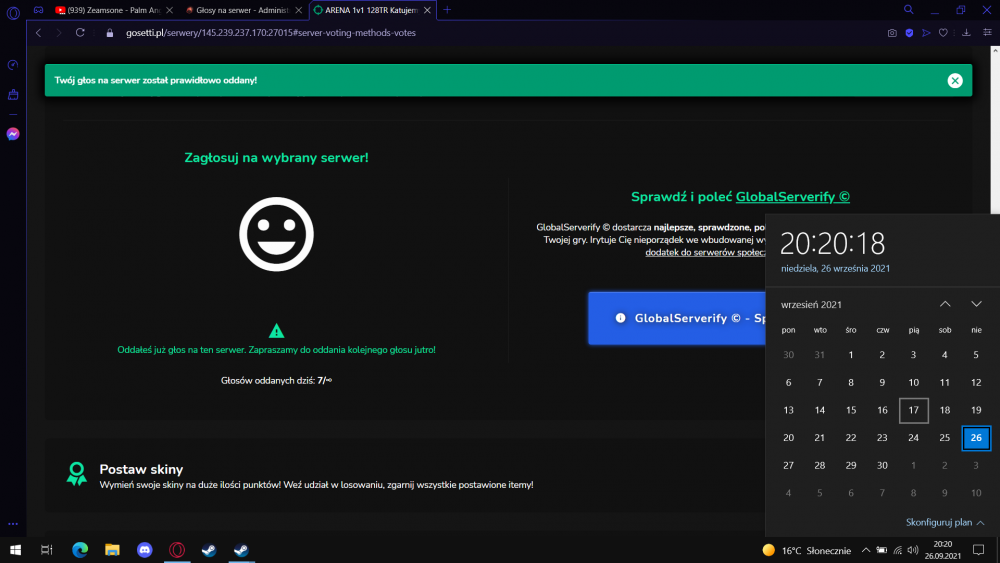Open the sidebar bag icon
This screenshot has height=563, width=1000.
tap(13, 95)
